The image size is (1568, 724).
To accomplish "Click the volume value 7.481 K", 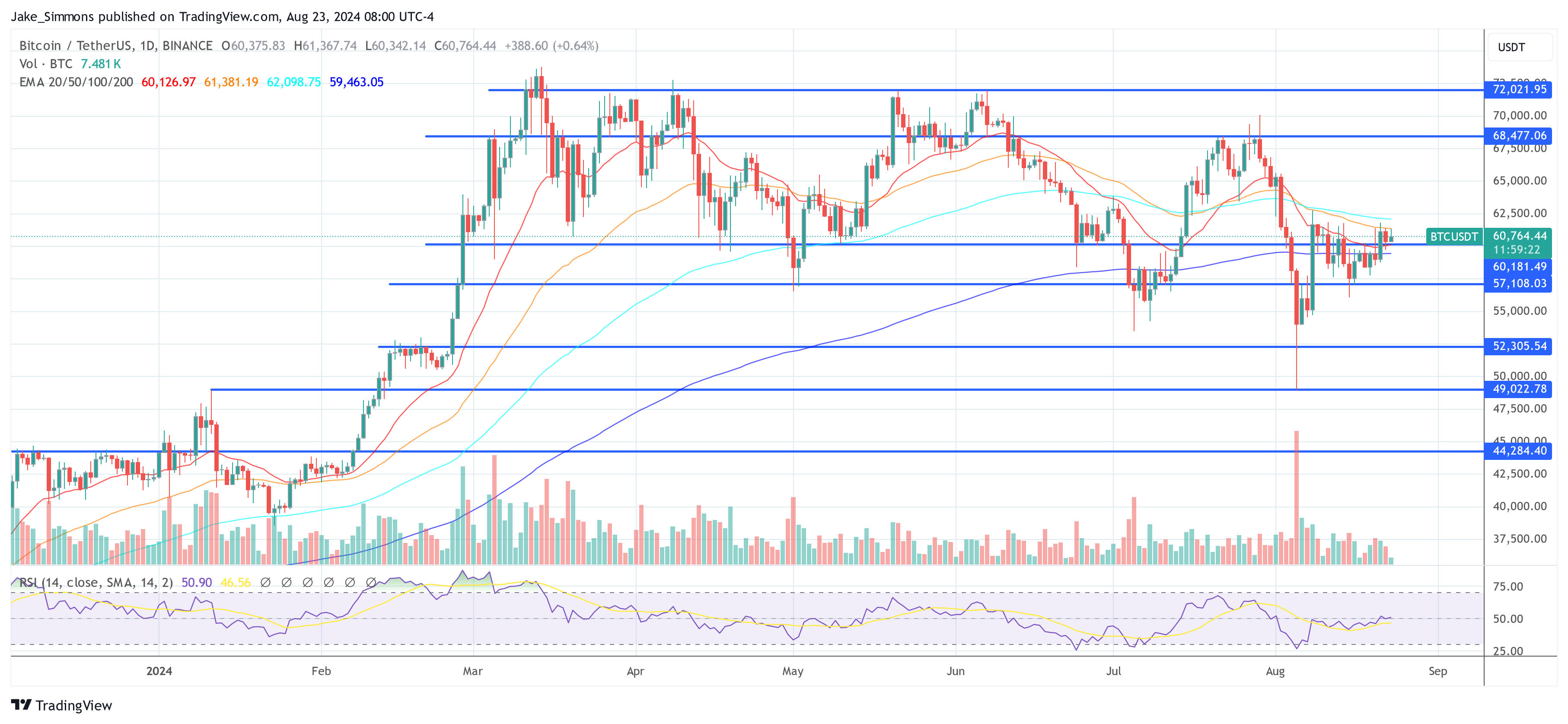I will (x=101, y=64).
